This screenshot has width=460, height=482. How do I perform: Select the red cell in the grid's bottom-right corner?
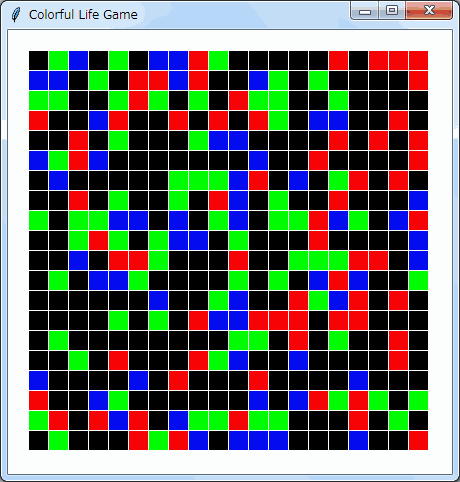[418, 440]
